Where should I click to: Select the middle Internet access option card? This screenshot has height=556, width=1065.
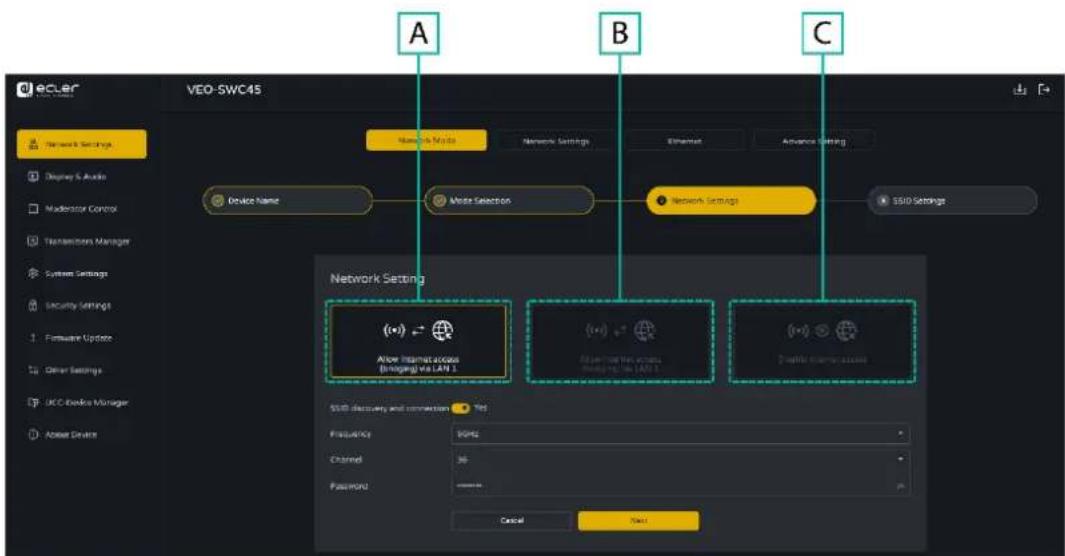tap(620, 341)
